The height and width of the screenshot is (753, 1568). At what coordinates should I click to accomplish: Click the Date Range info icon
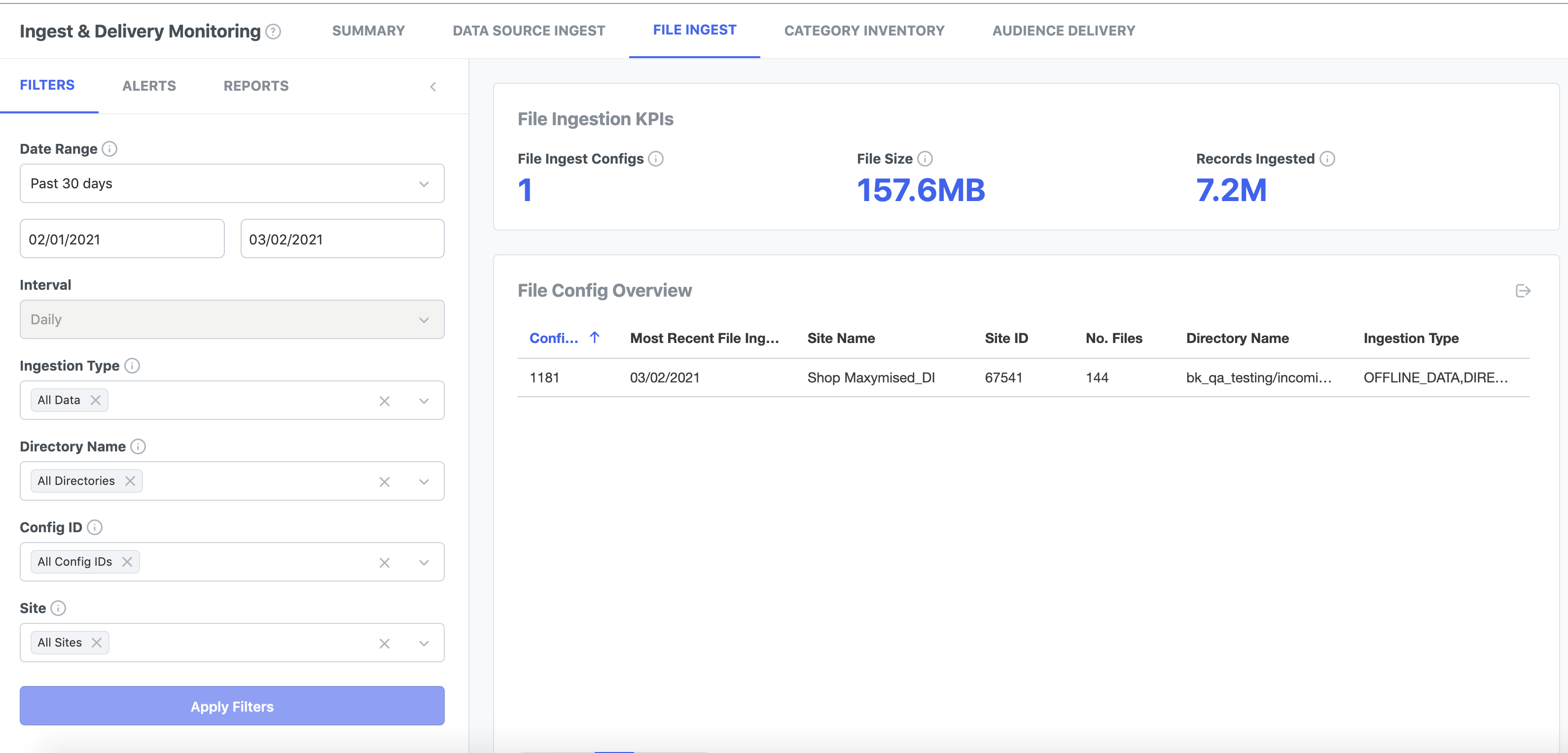tap(109, 149)
